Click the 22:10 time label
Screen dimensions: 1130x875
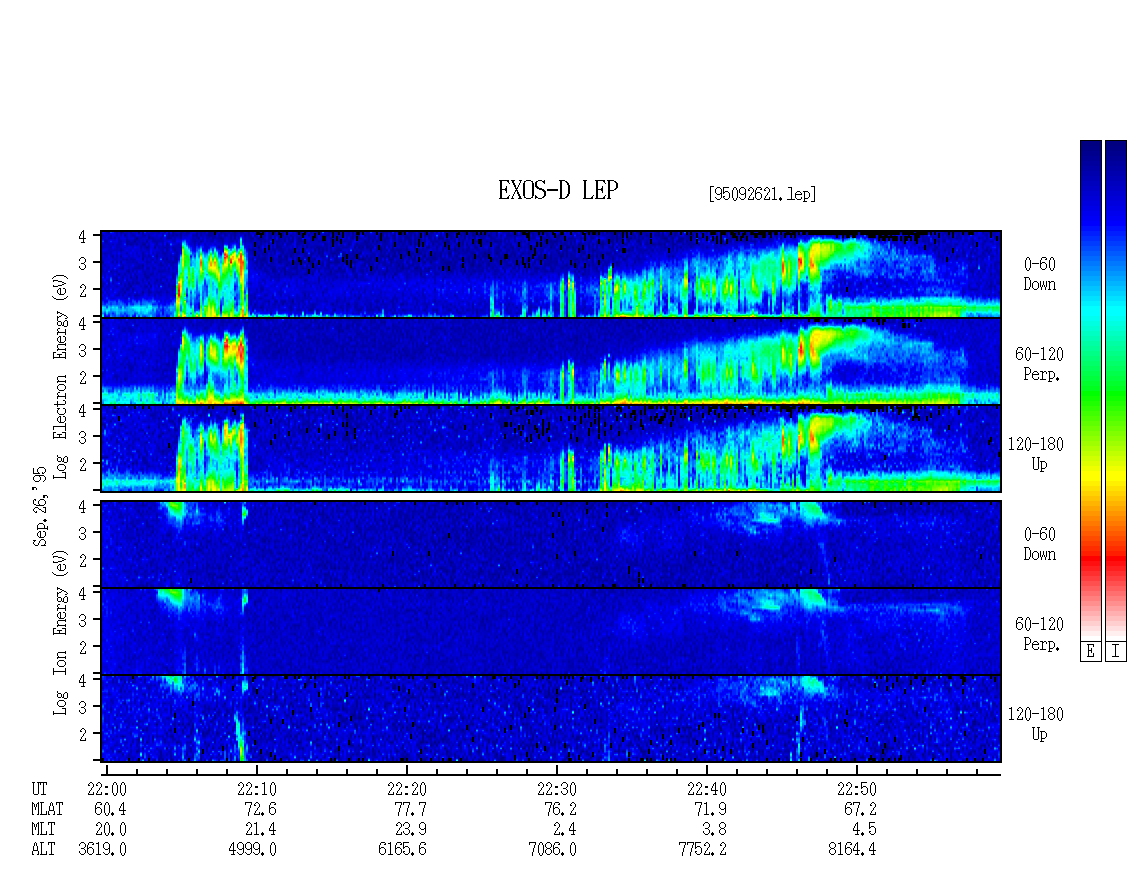click(257, 789)
